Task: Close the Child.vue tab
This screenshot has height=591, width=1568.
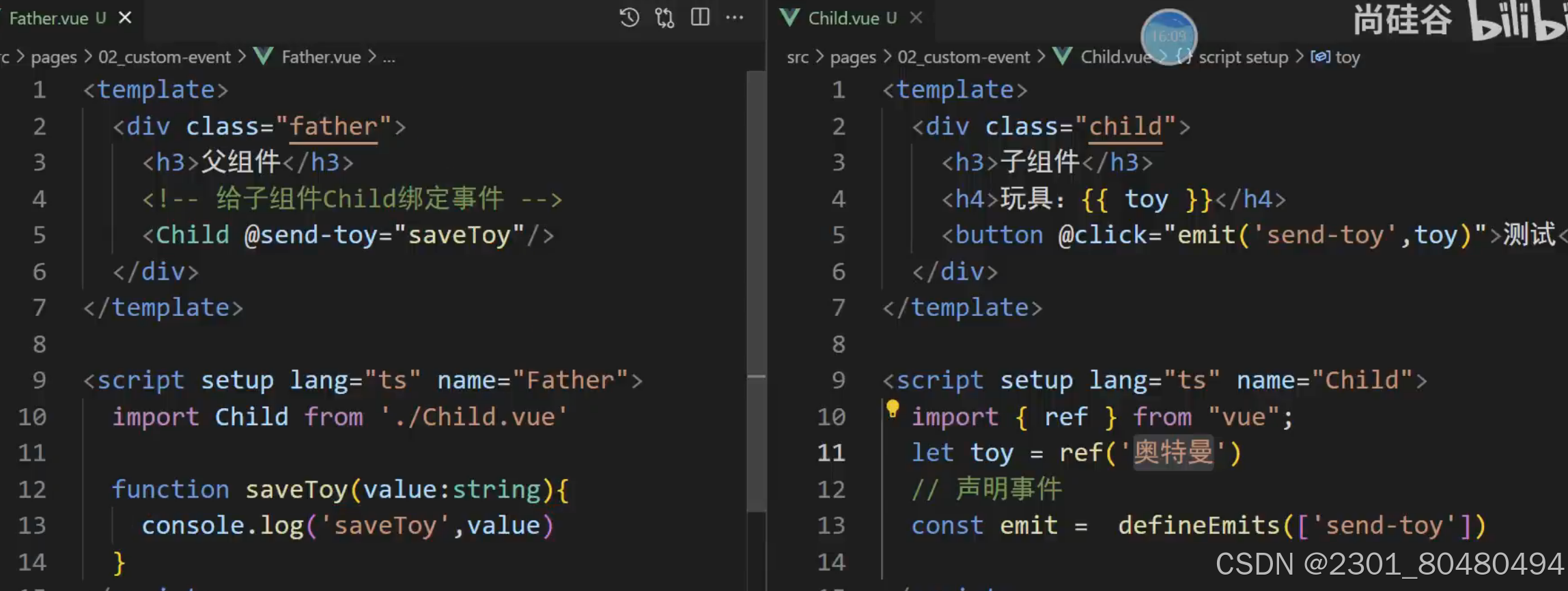Action: [x=916, y=18]
